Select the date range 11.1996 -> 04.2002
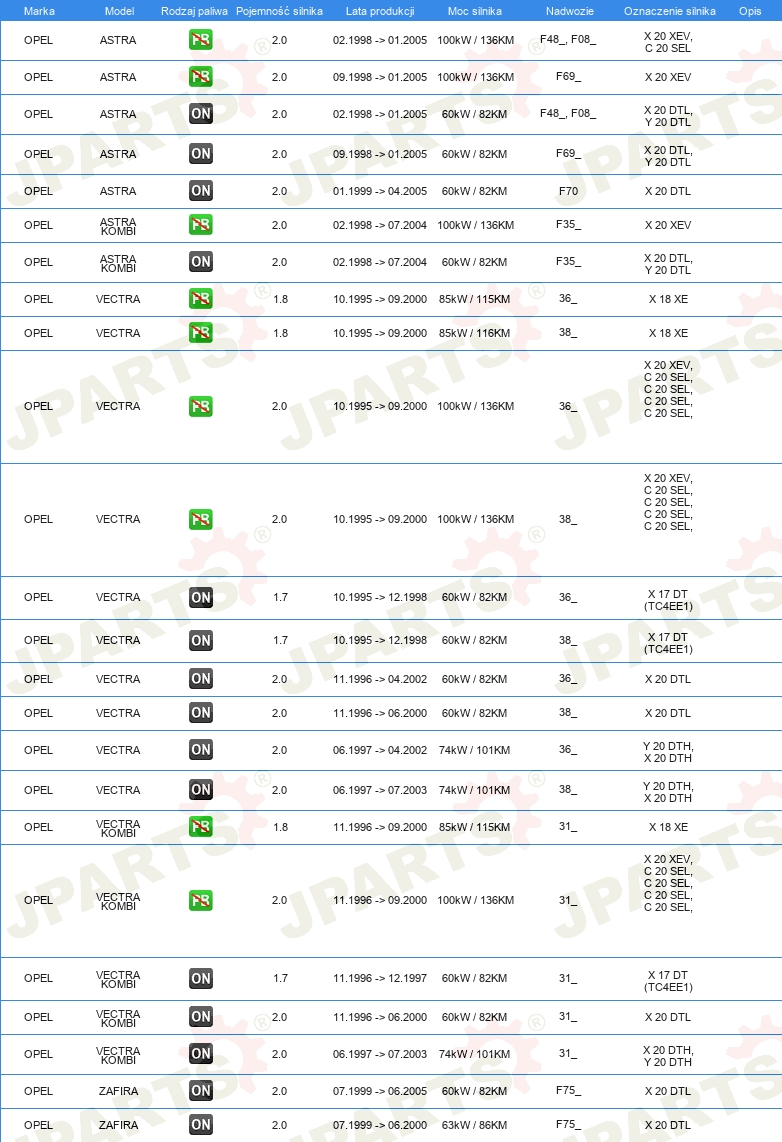 tap(380, 679)
